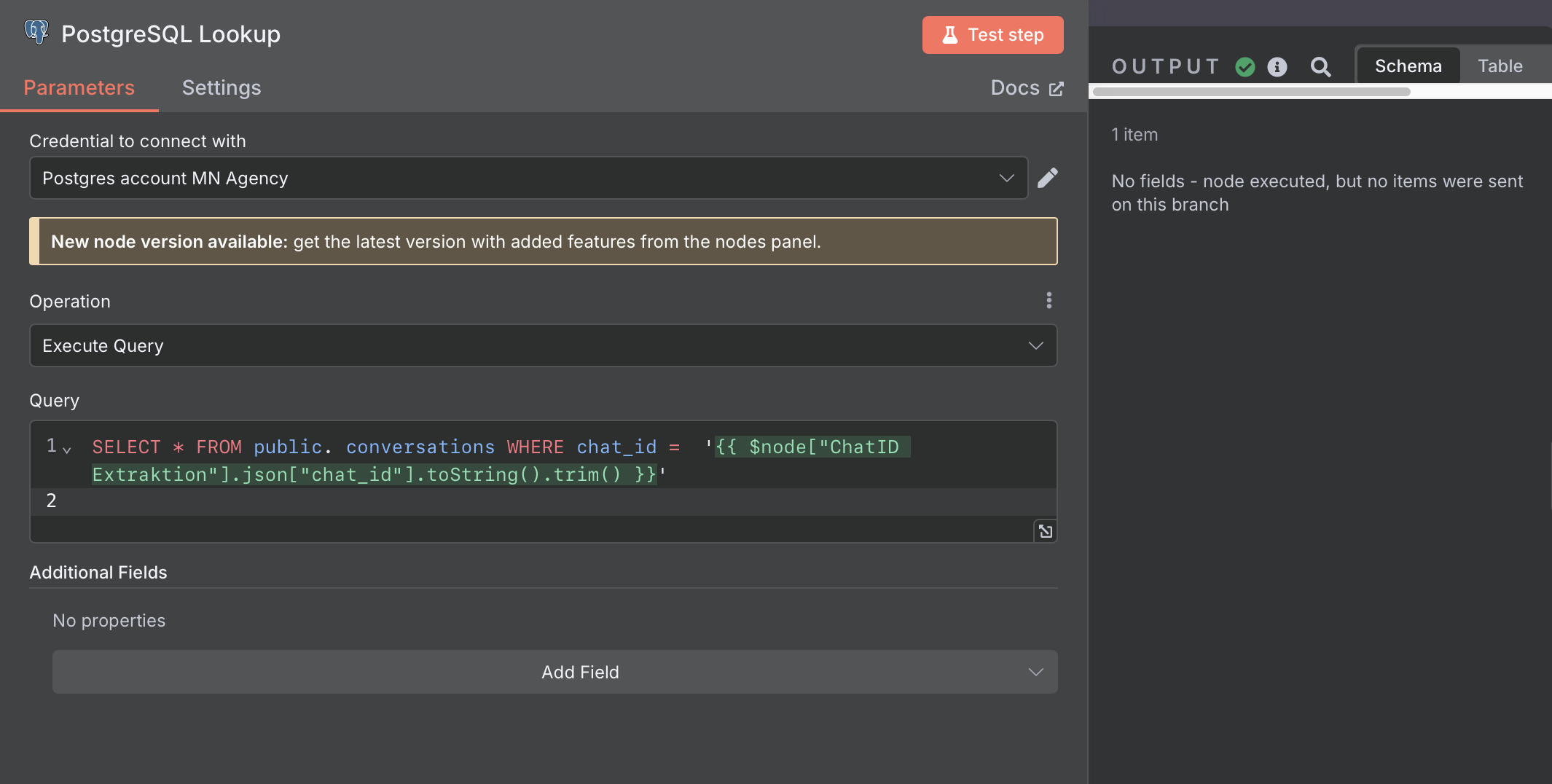Screen dimensions: 1552x784
Task: Switch output view to Schema
Action: [1408, 66]
